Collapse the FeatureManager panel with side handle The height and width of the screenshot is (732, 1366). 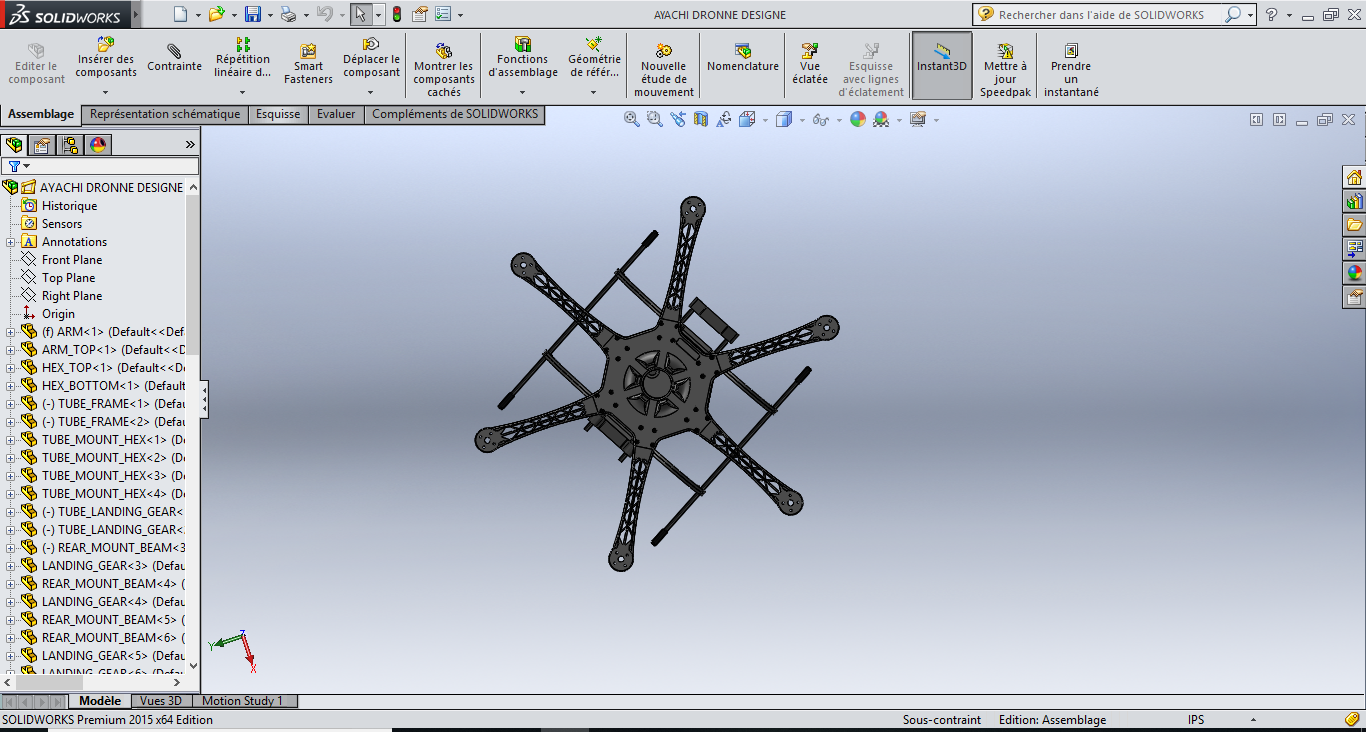coord(204,400)
